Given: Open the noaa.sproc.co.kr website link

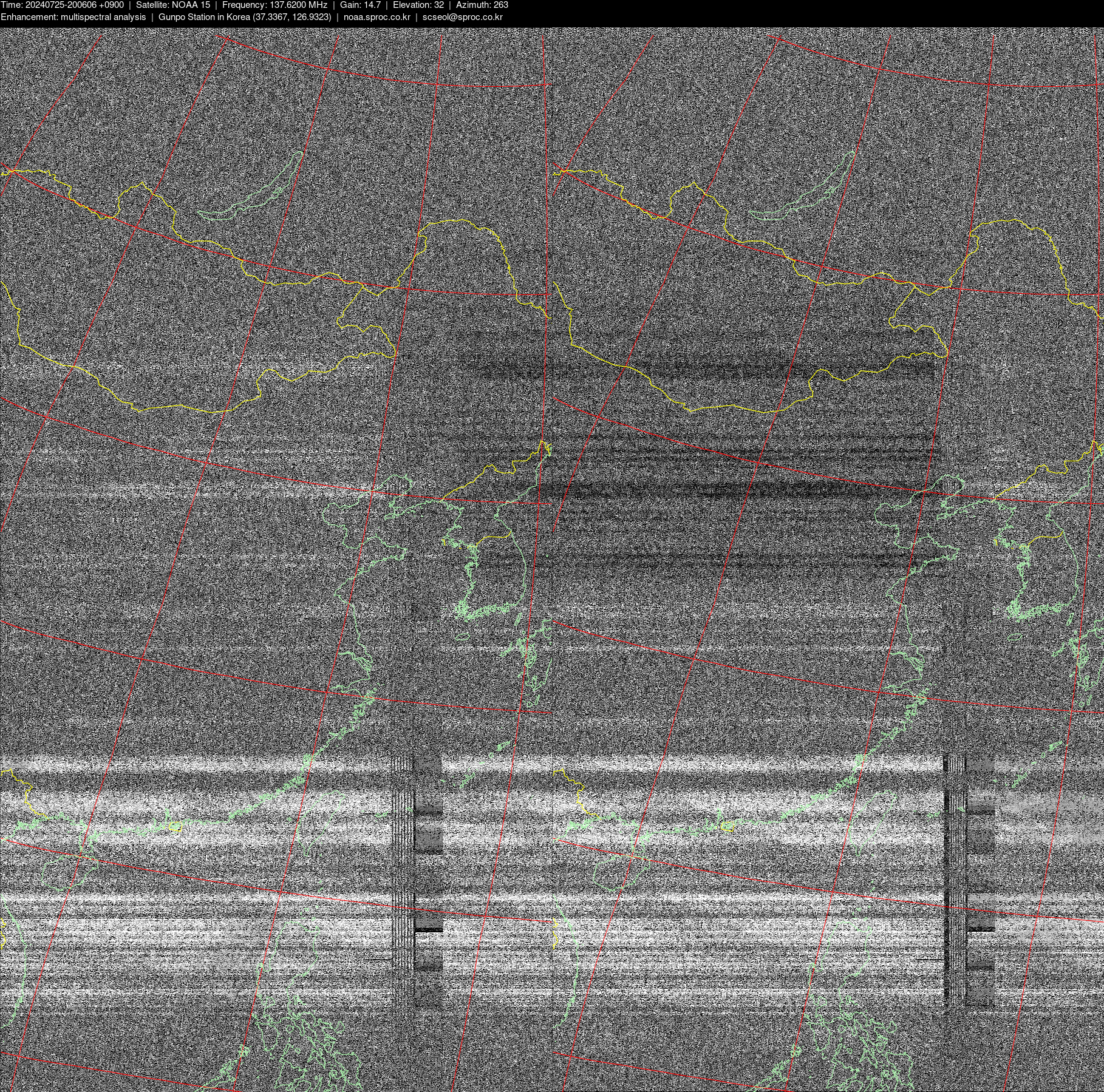Looking at the screenshot, I should pyautogui.click(x=377, y=17).
